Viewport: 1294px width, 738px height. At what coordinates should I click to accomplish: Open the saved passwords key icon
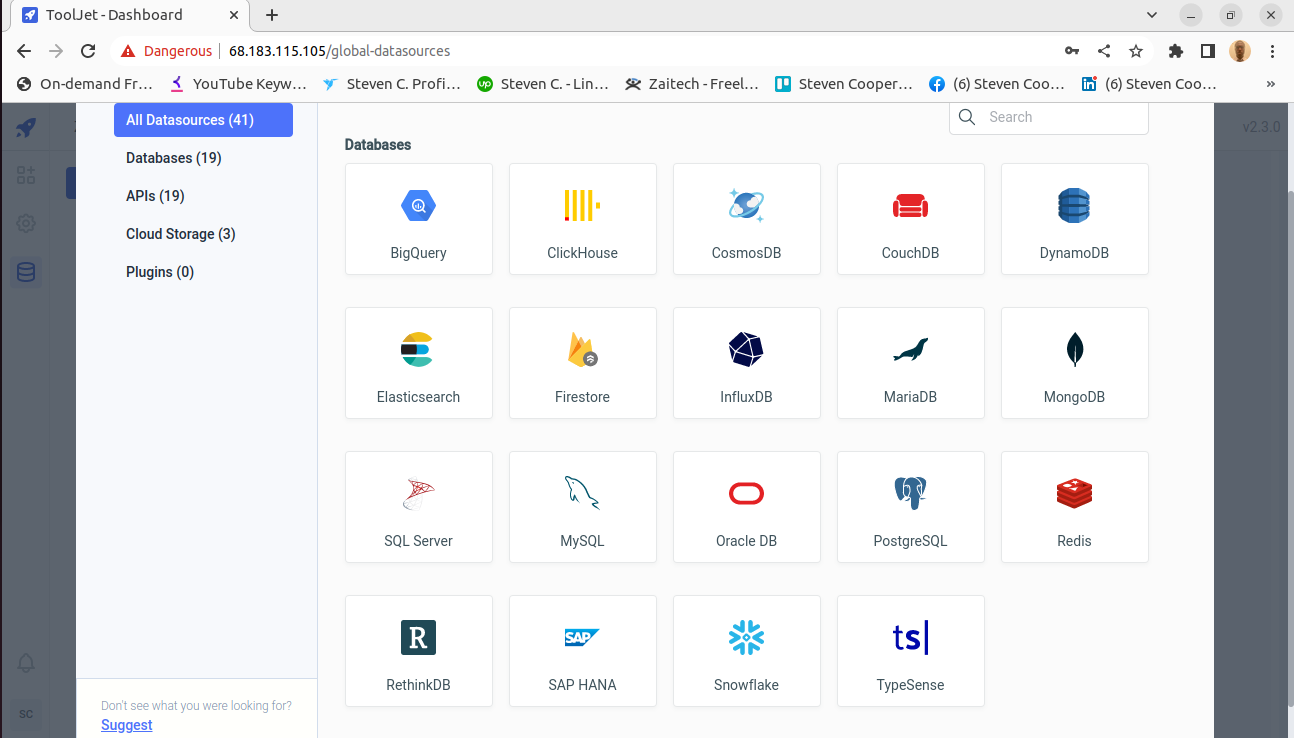coord(1071,51)
